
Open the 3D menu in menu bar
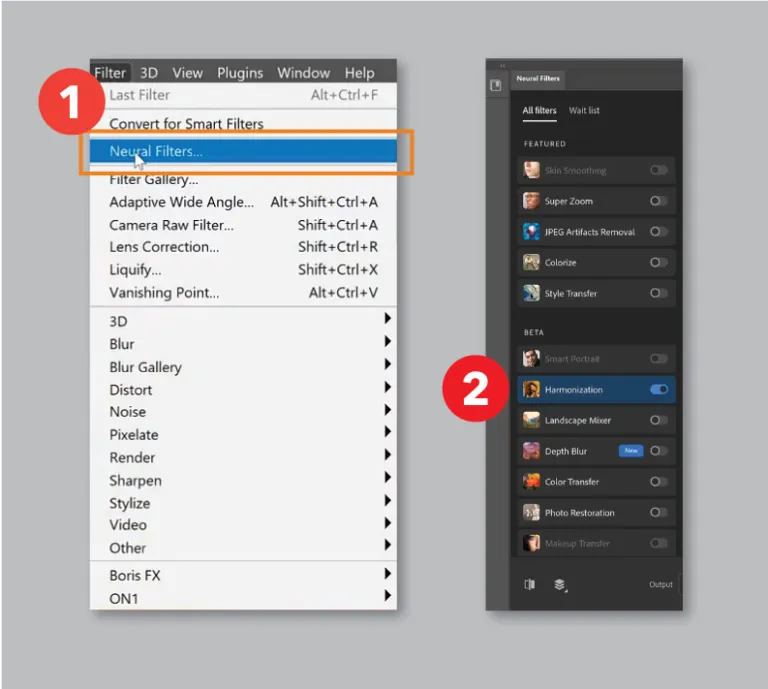149,73
